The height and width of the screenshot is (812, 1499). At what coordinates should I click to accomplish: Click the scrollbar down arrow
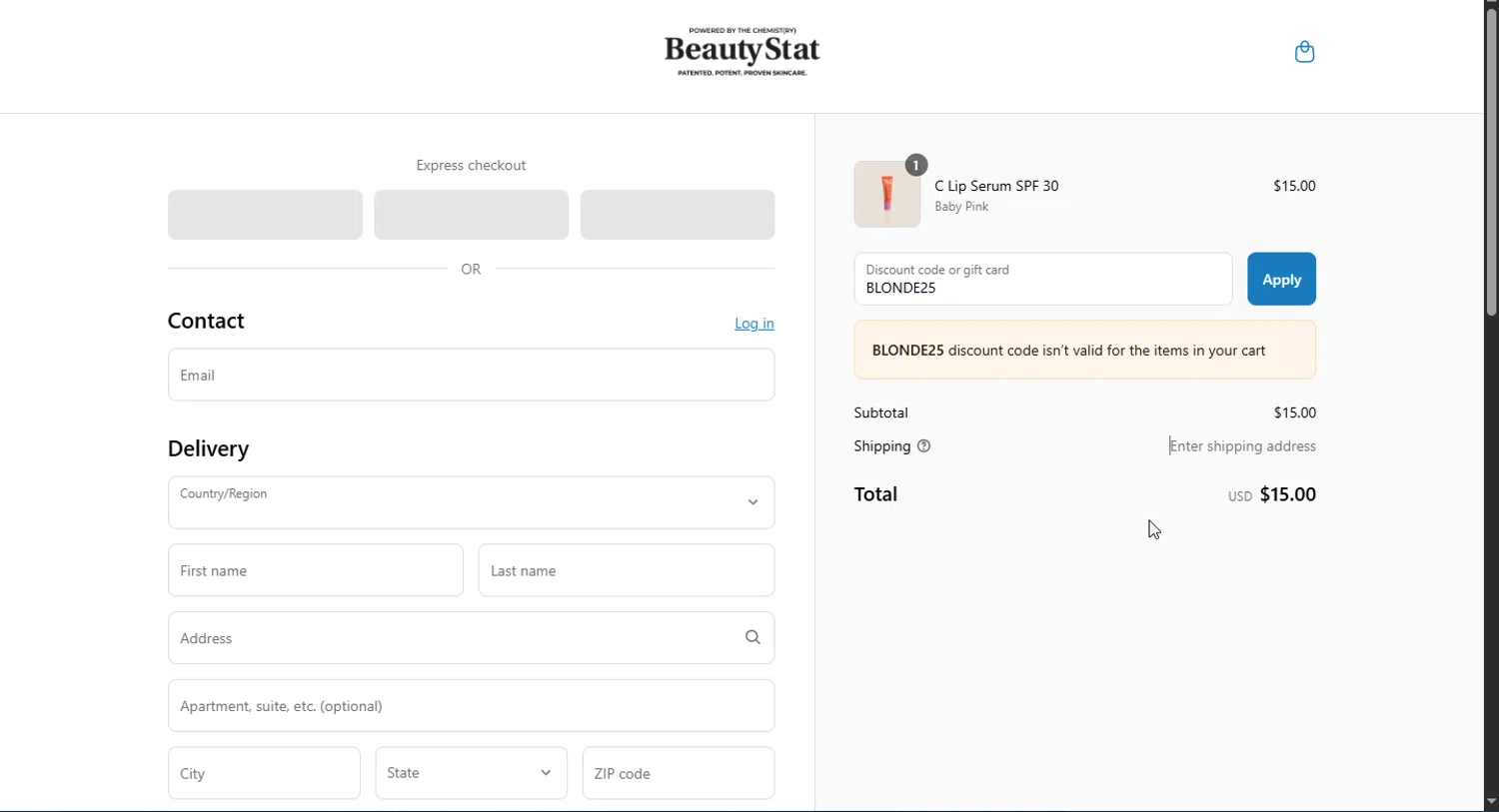click(1491, 802)
